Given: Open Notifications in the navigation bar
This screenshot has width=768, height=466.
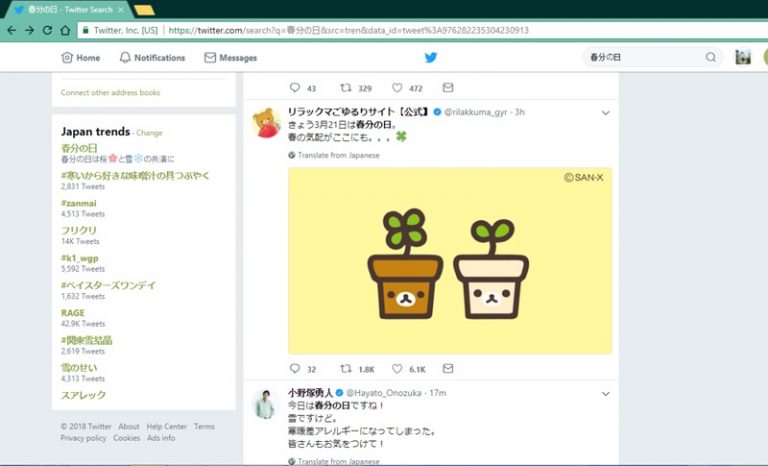Looking at the screenshot, I should pos(152,58).
